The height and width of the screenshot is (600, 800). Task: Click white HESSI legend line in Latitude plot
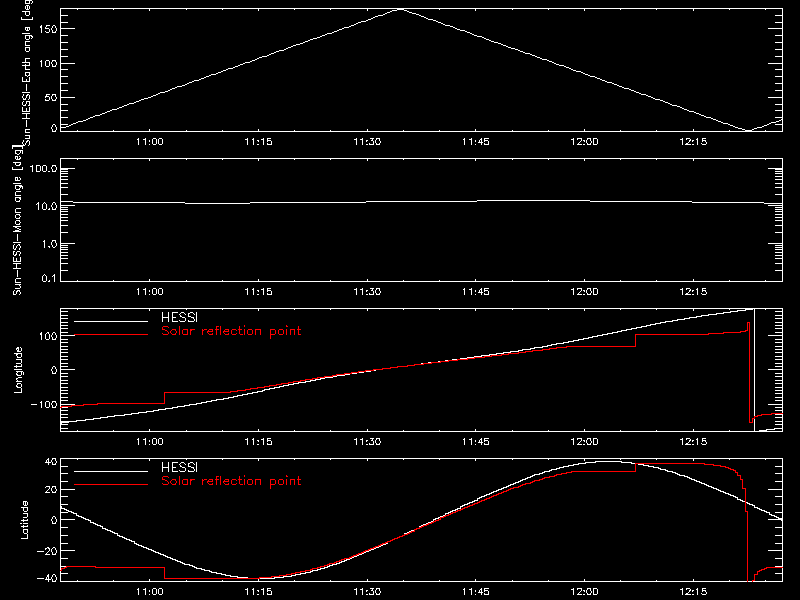[111, 471]
